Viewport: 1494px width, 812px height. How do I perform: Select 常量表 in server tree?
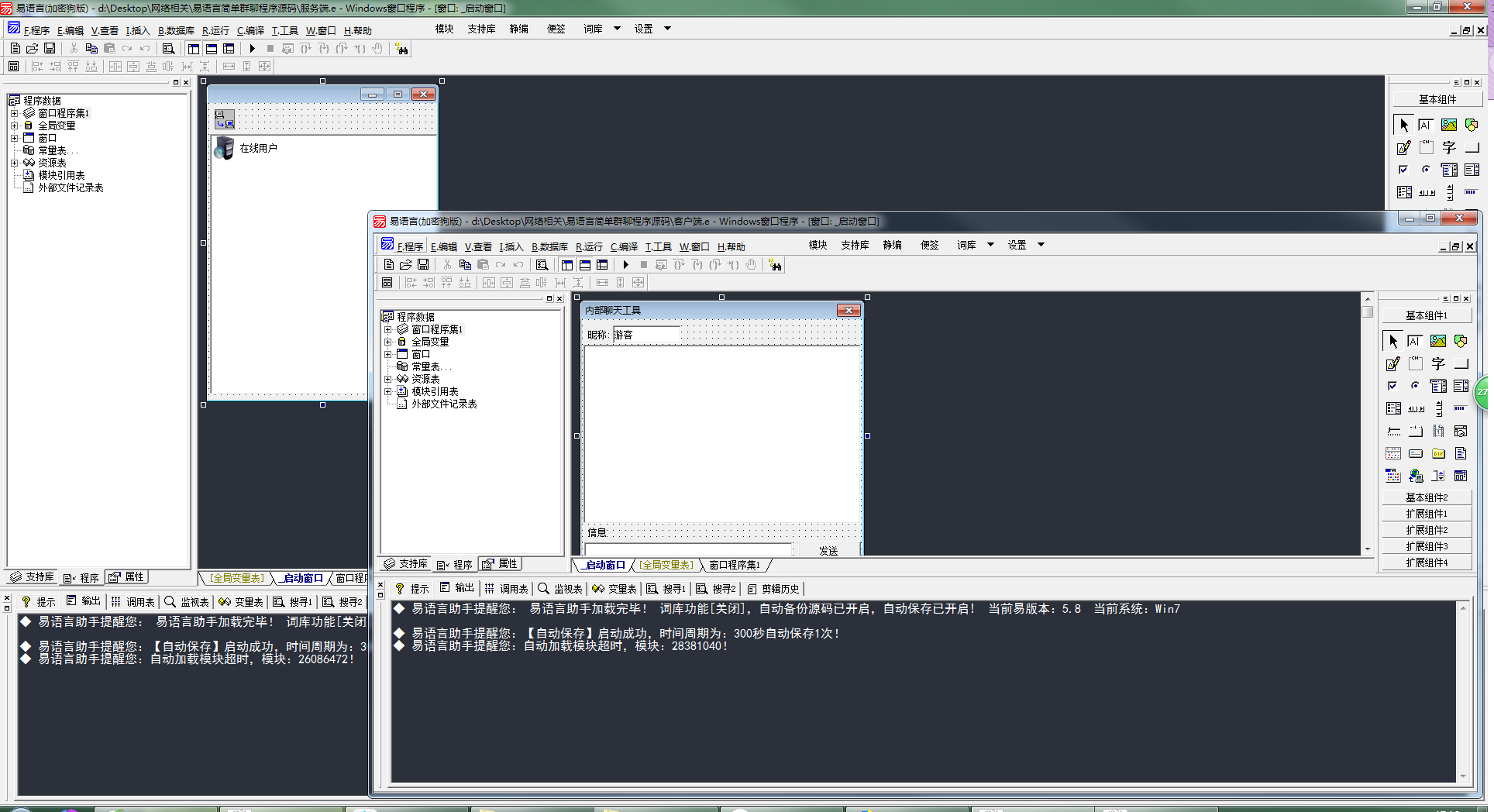52,150
